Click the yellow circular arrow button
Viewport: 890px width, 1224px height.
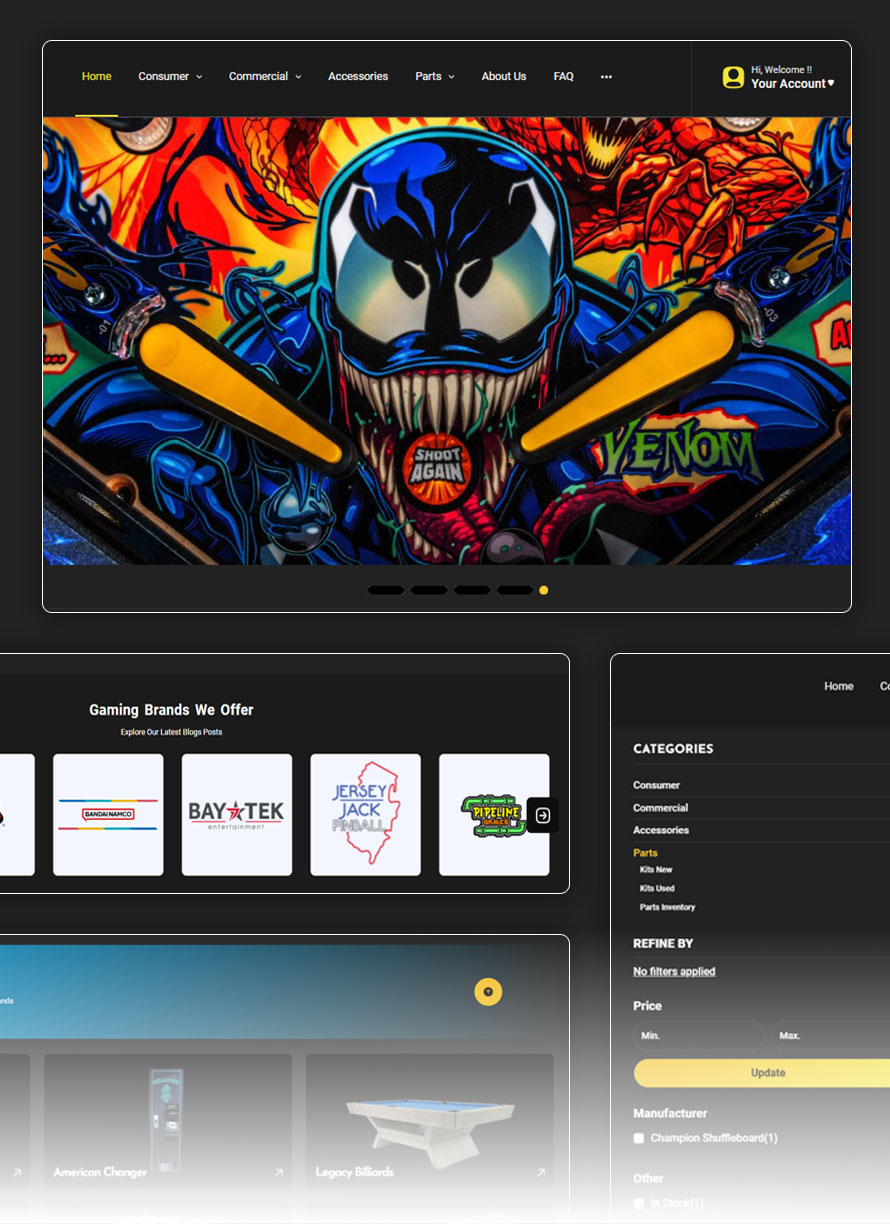(488, 992)
